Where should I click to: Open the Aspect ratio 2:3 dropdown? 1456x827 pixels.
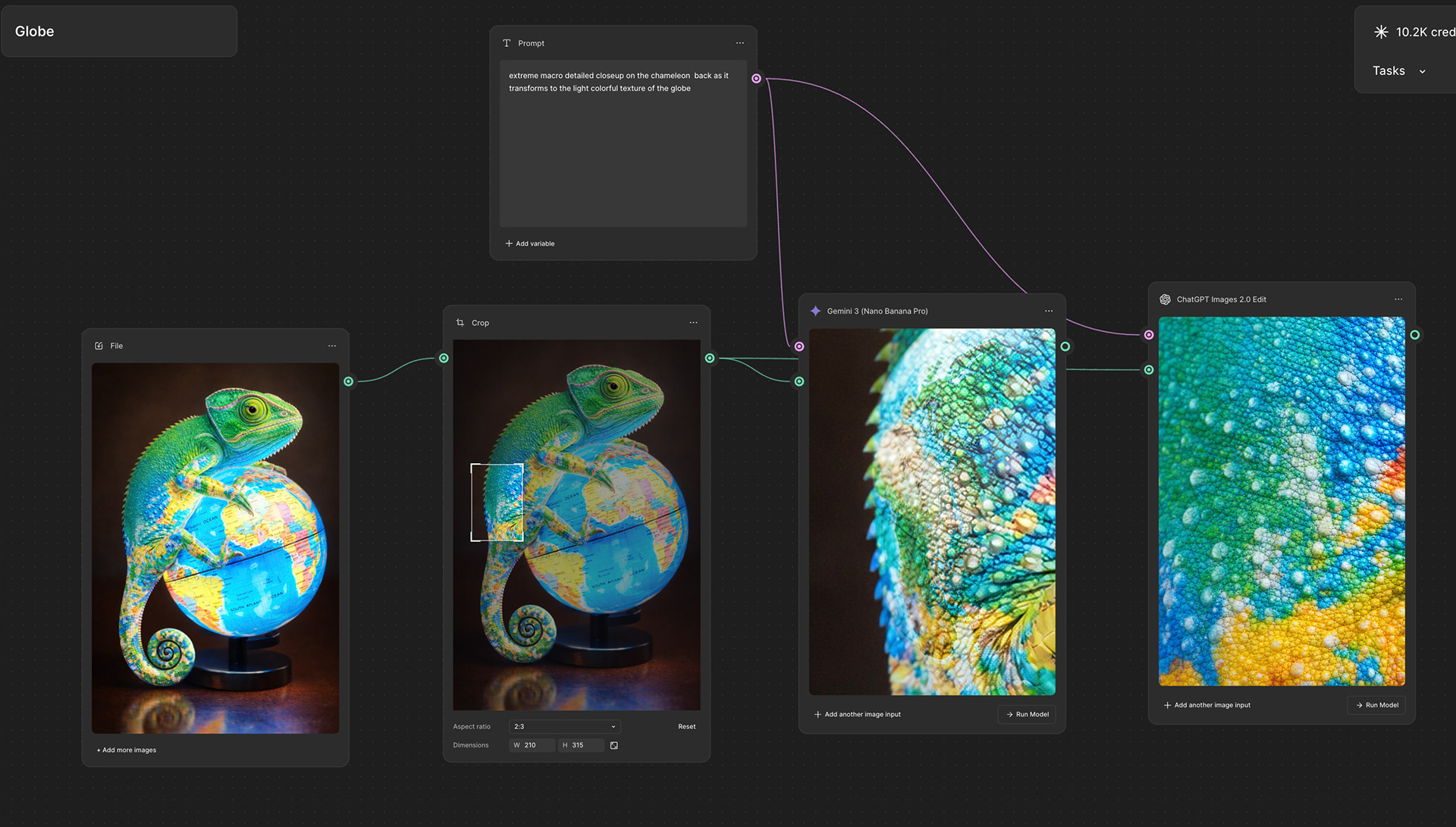tap(564, 726)
